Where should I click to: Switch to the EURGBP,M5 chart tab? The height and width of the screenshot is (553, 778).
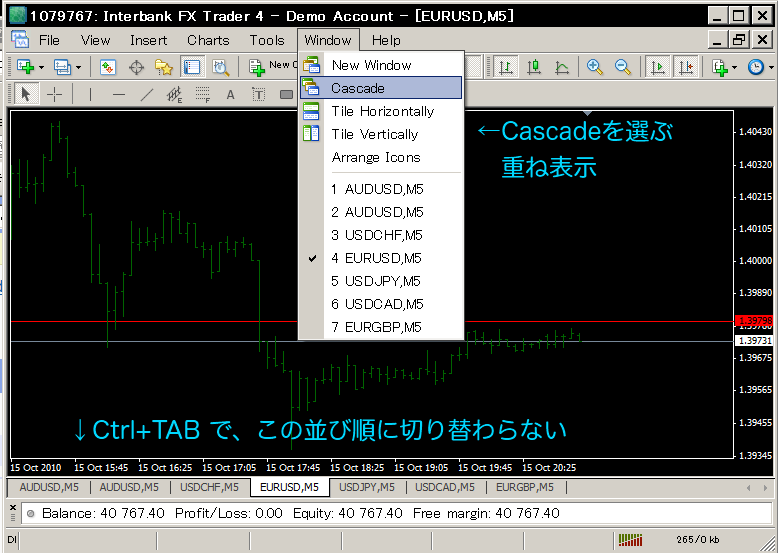click(525, 487)
